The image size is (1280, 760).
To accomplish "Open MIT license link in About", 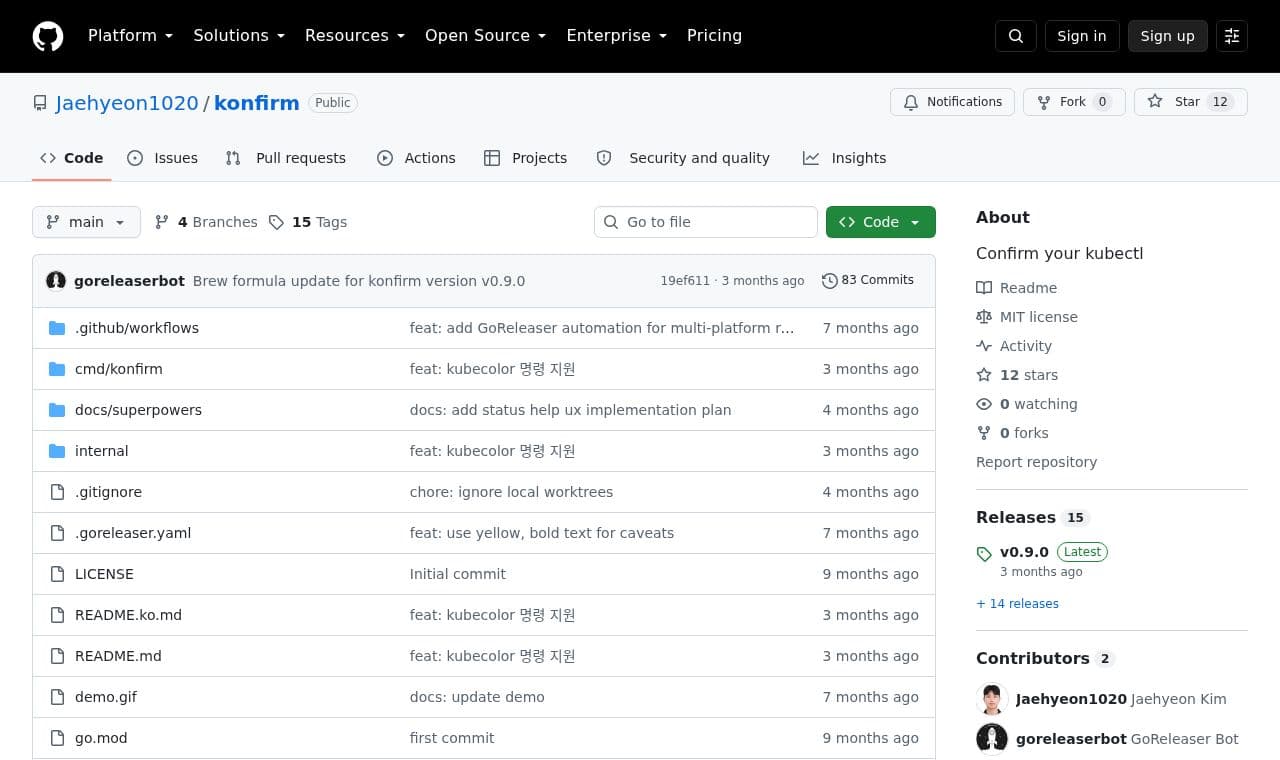I will (1027, 317).
